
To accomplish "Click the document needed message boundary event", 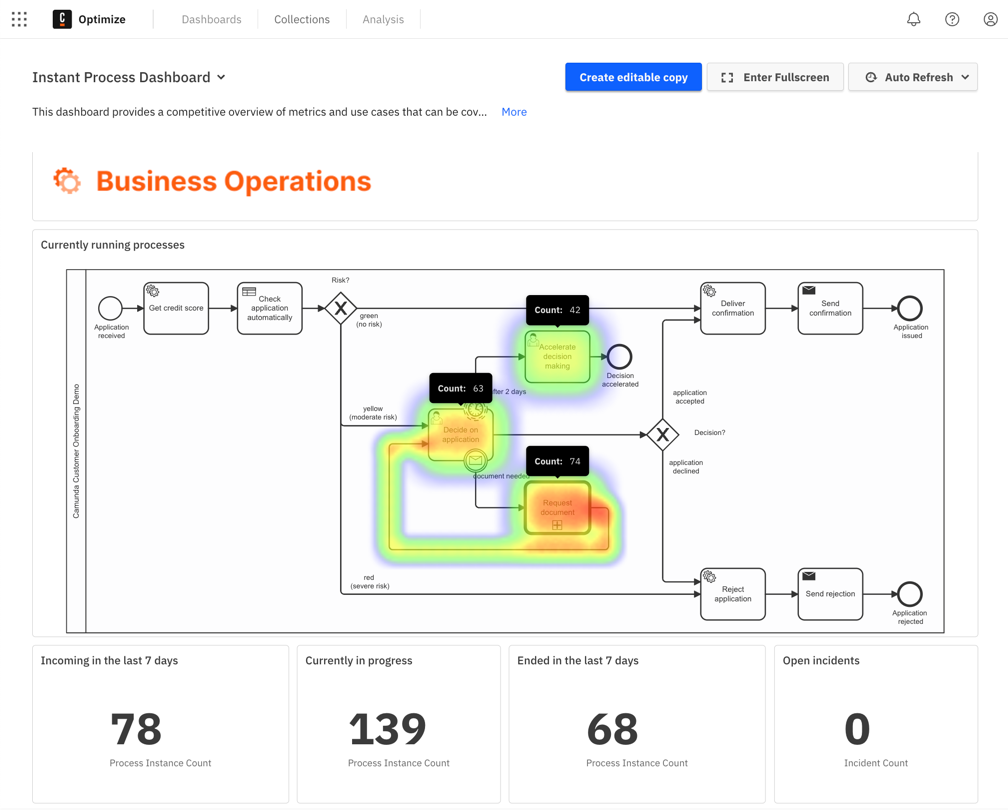I will (x=476, y=460).
